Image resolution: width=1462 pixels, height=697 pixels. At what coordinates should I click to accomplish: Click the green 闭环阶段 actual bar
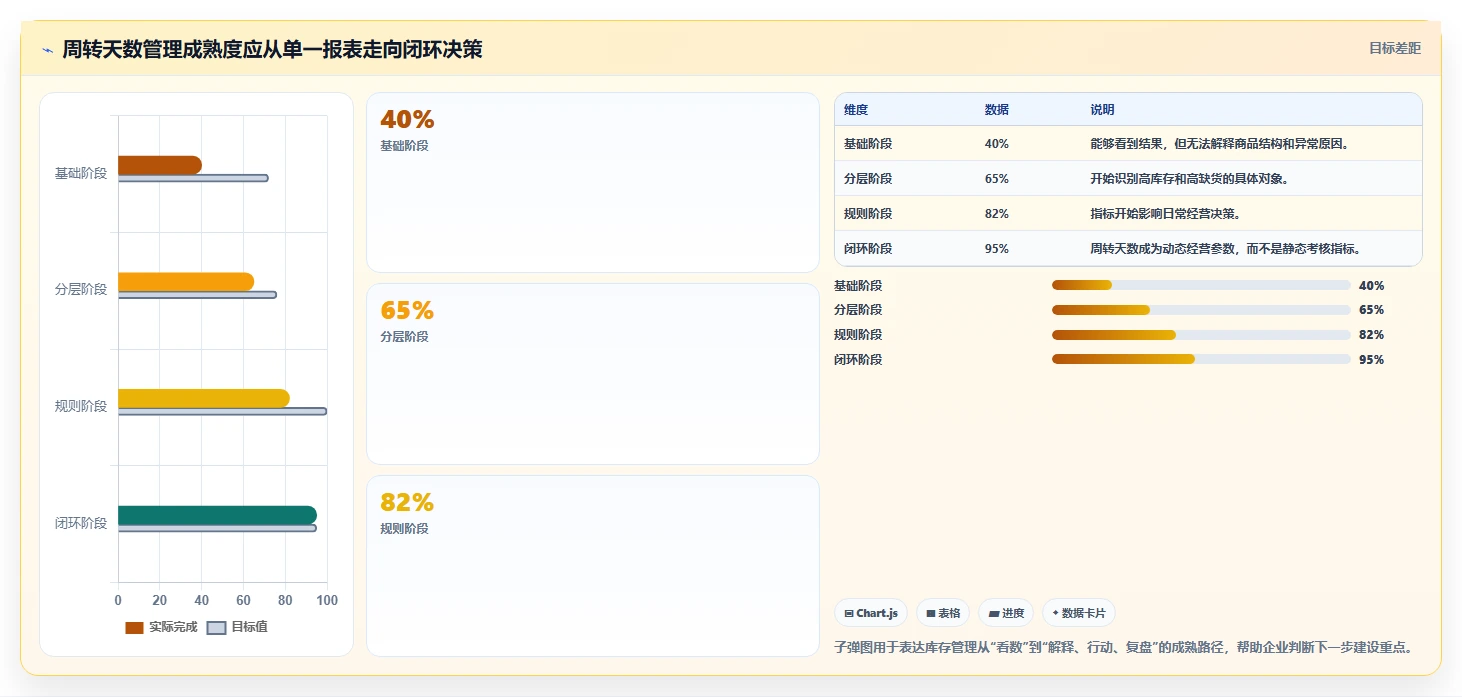tap(217, 515)
